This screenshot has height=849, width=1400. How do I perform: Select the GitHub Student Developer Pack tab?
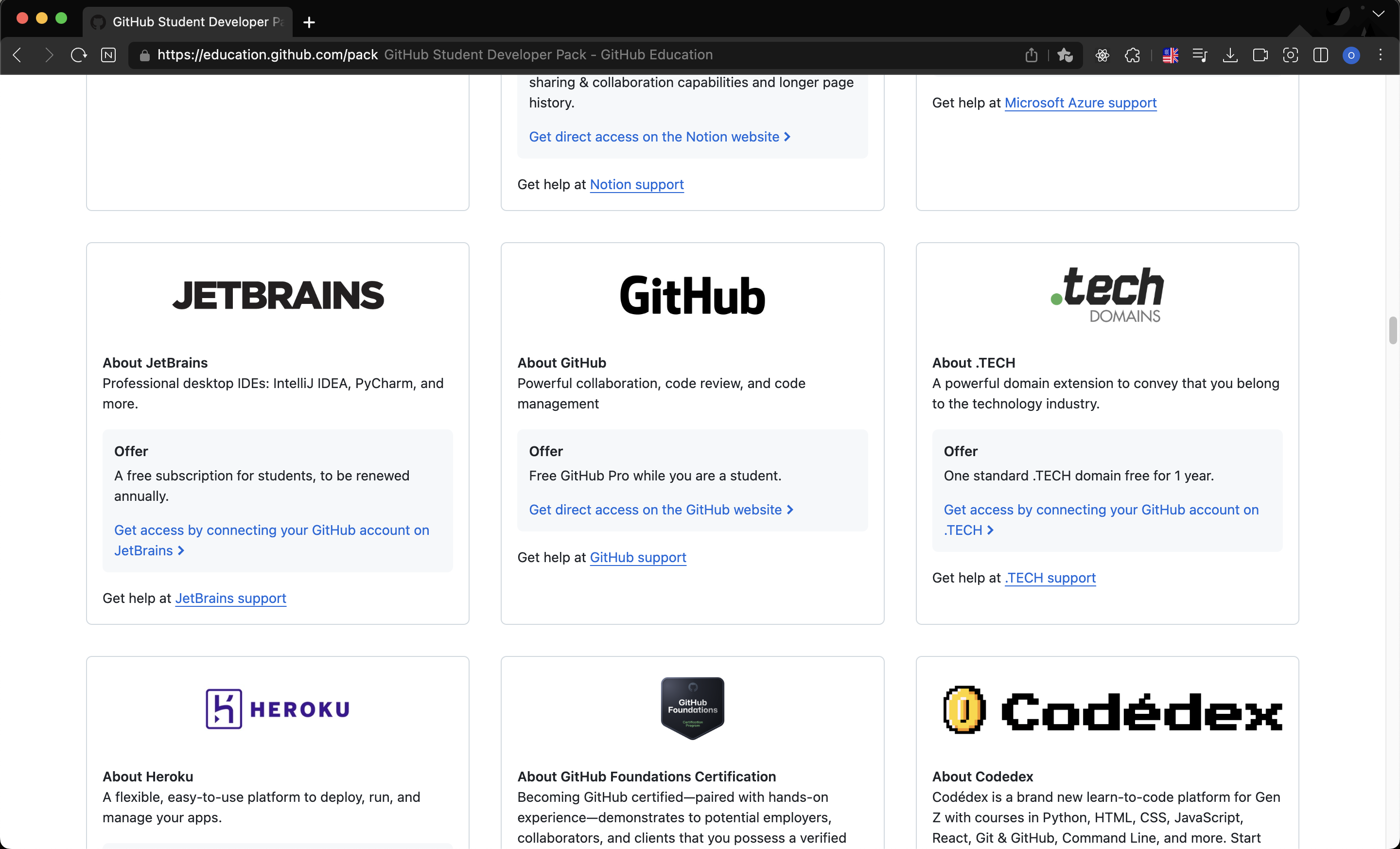[188, 22]
